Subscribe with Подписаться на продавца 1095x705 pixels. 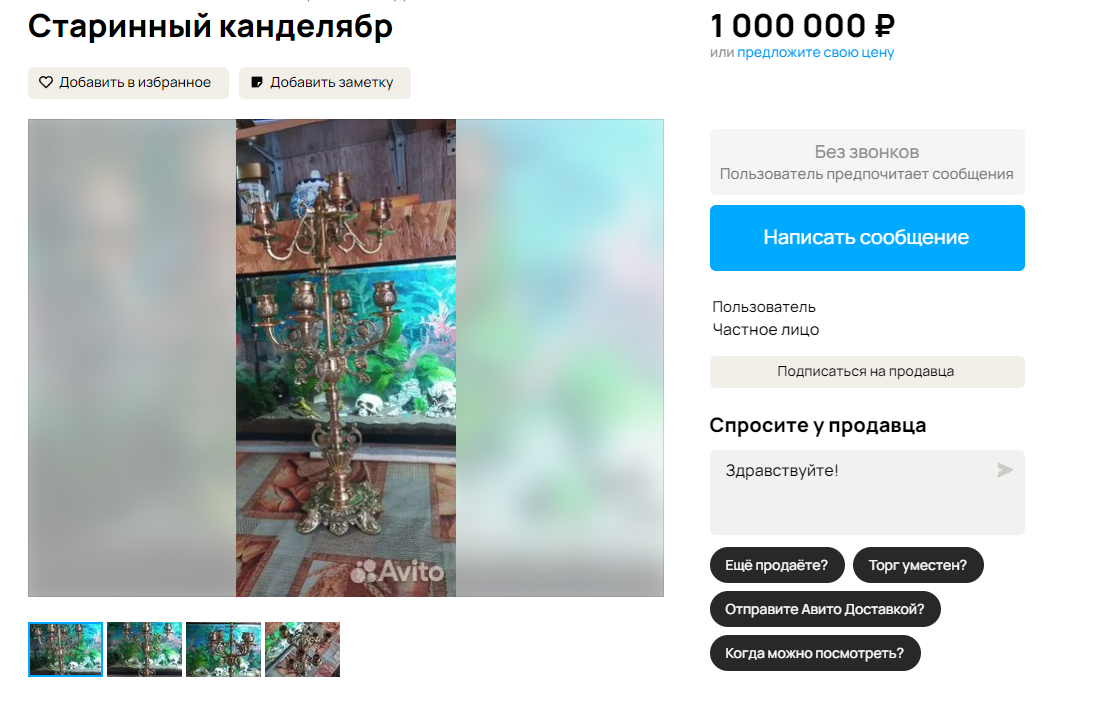tap(867, 372)
